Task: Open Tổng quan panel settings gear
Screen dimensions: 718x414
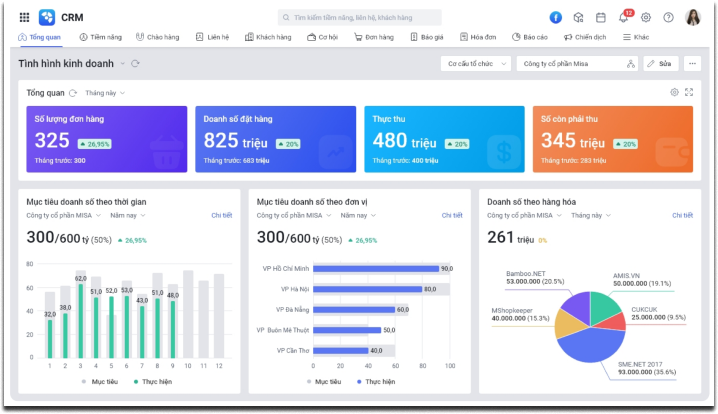Action: pos(674,92)
